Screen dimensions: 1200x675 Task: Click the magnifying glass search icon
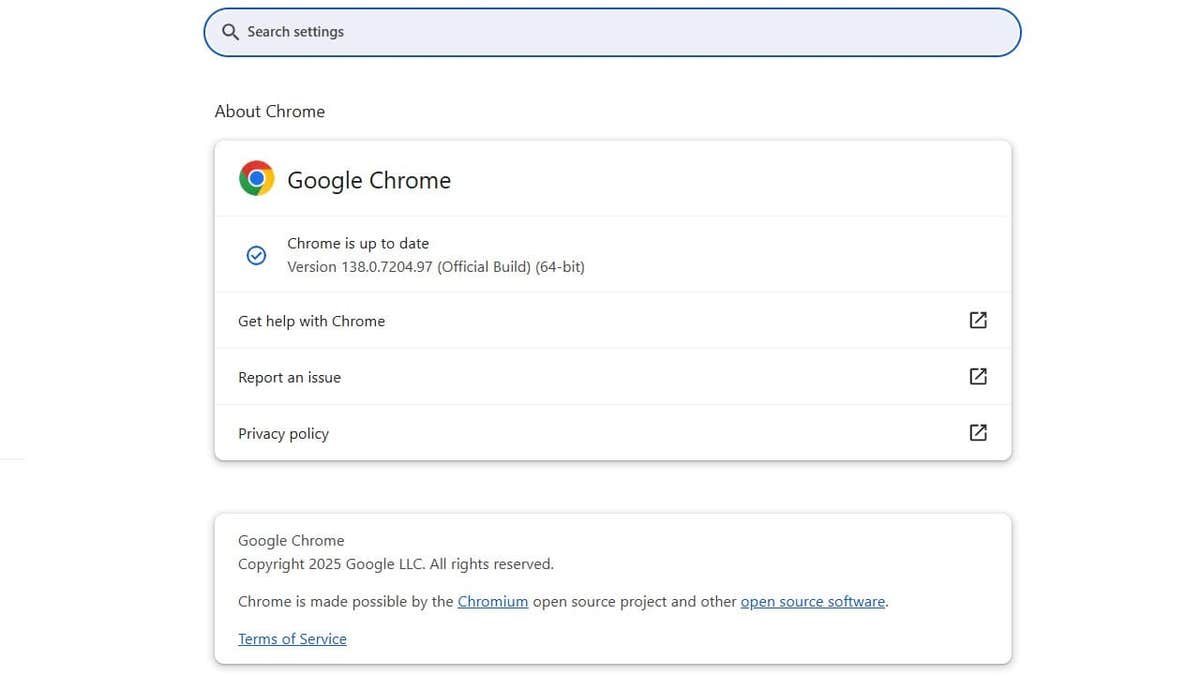[230, 31]
